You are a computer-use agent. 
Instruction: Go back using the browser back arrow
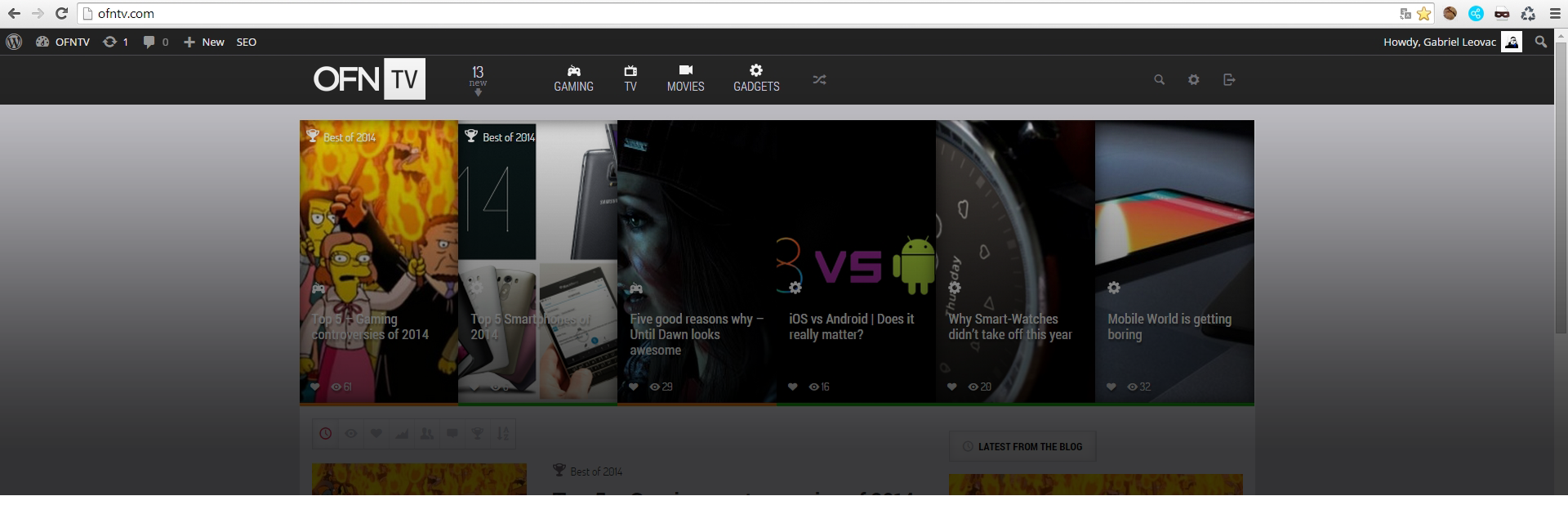pyautogui.click(x=14, y=13)
